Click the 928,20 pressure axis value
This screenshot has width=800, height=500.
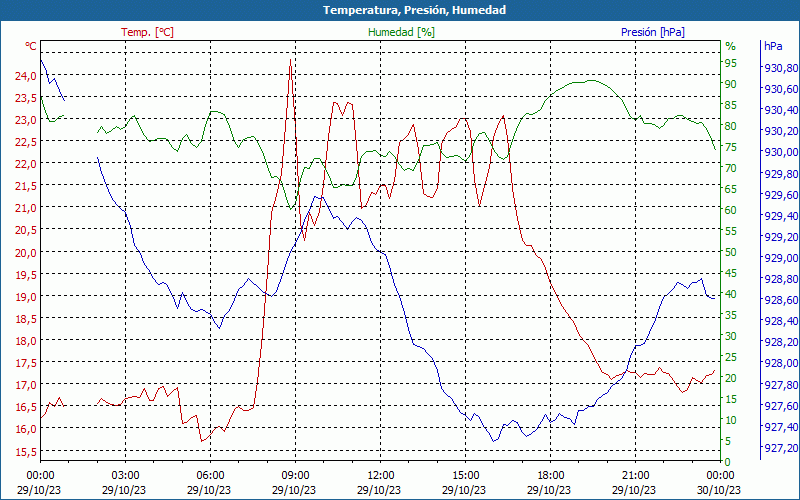[781, 342]
